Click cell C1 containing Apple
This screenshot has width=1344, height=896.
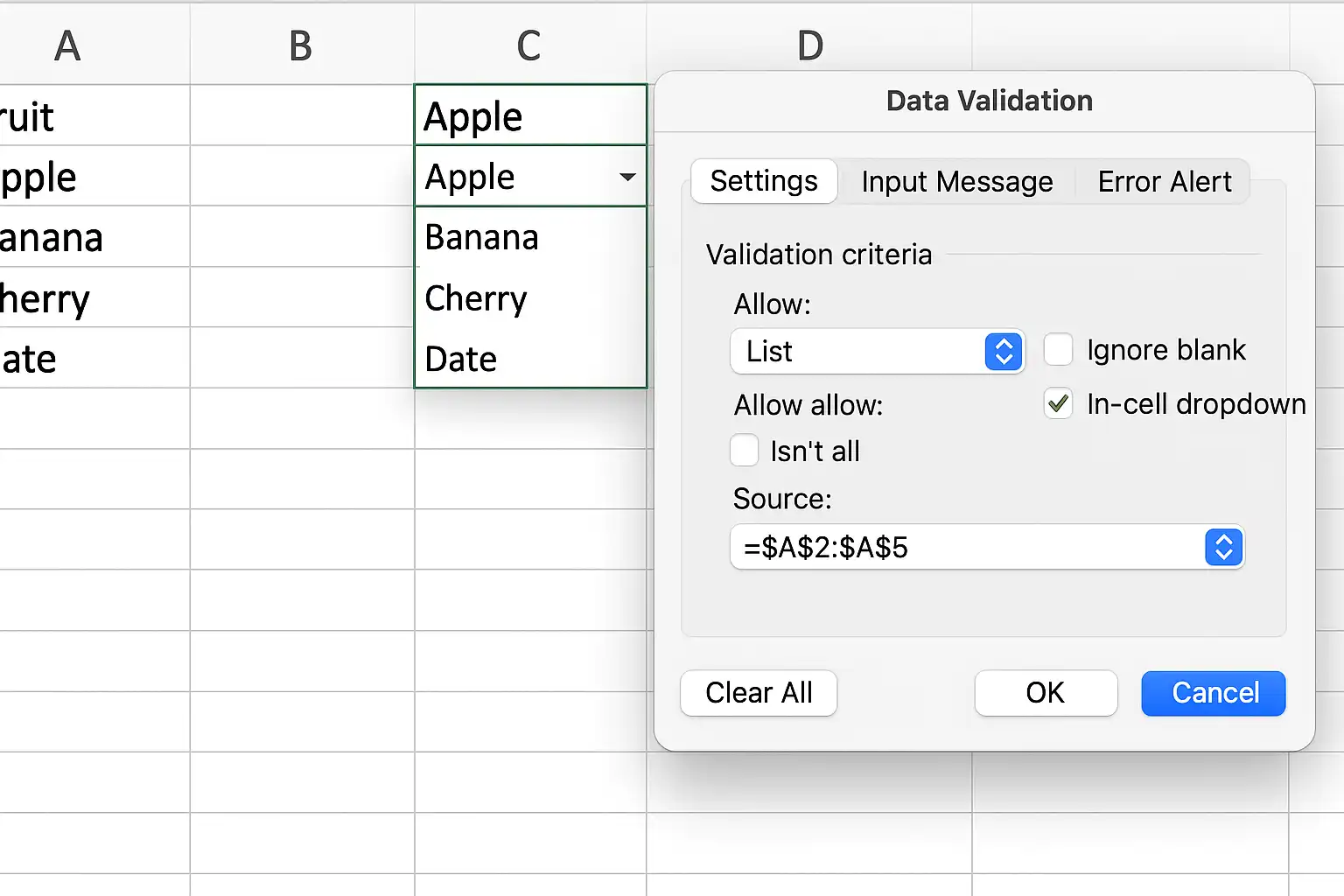click(x=530, y=115)
